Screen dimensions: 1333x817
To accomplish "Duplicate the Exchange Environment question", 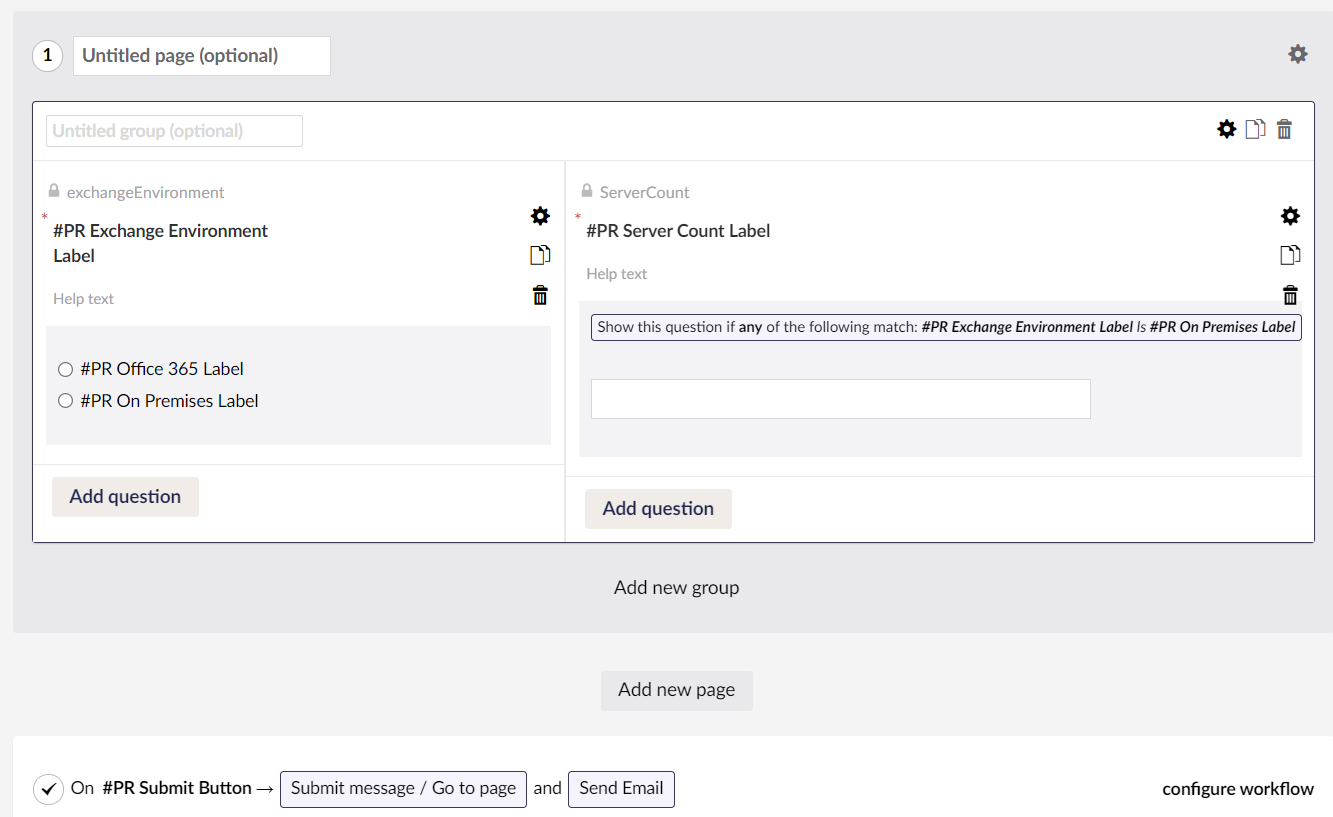I will click(x=540, y=254).
